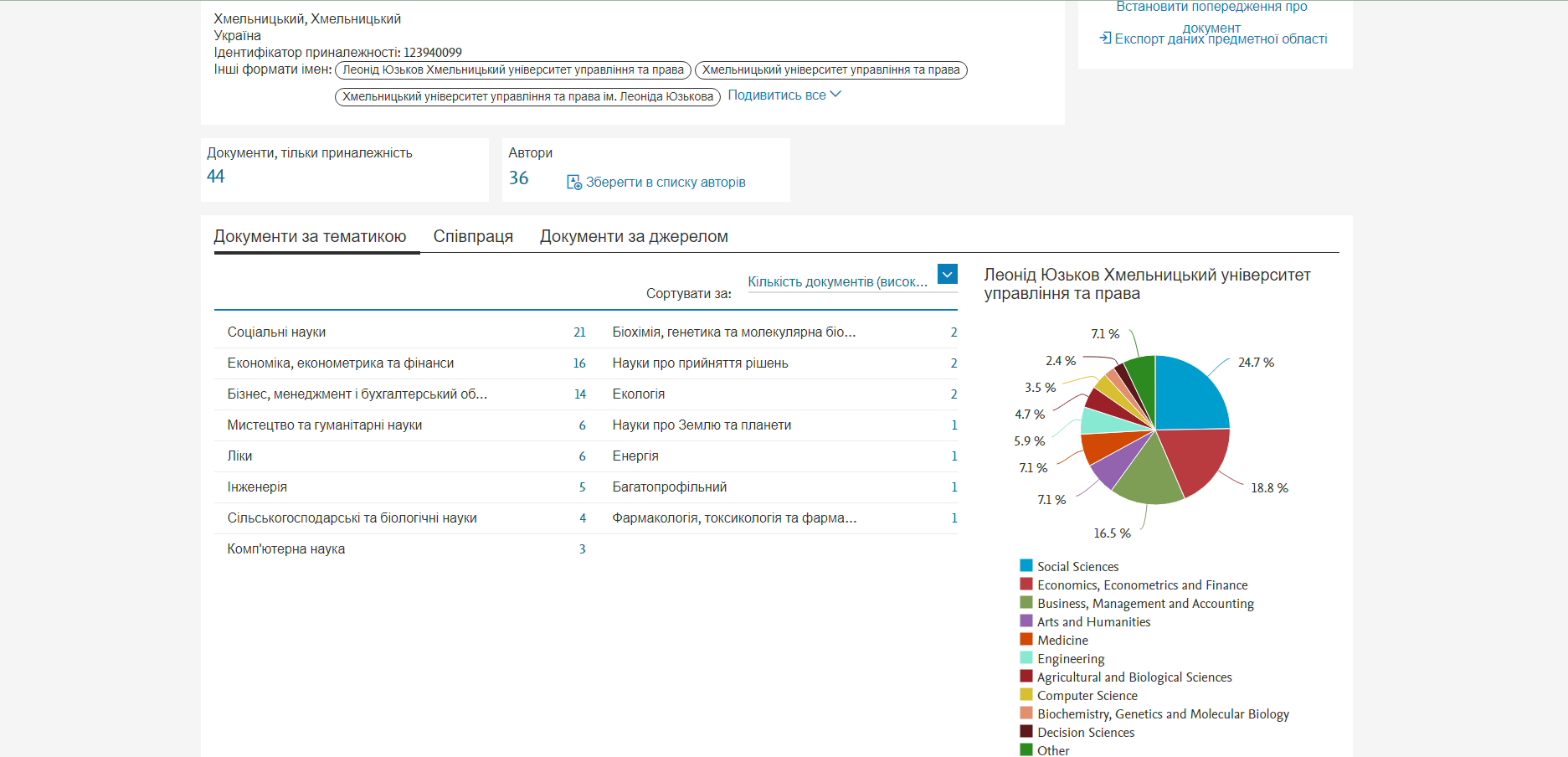
Task: Click the Computer Science legend swatch
Action: [x=1026, y=694]
